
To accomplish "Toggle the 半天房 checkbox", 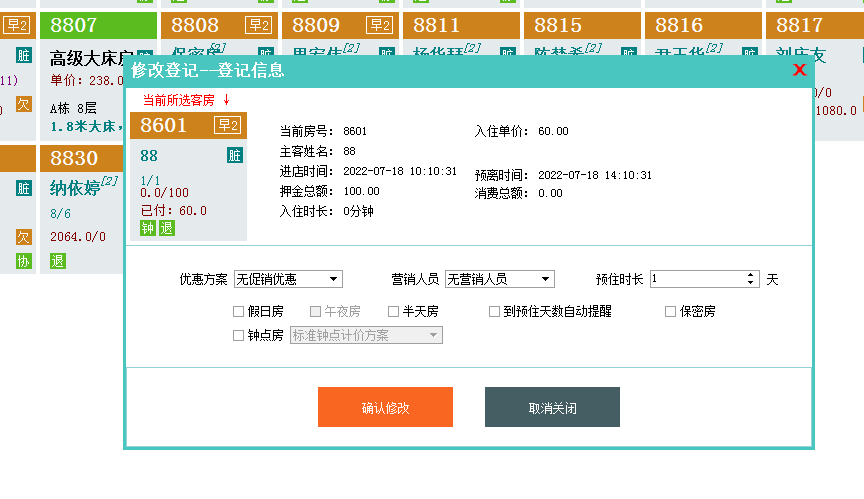I will [393, 312].
